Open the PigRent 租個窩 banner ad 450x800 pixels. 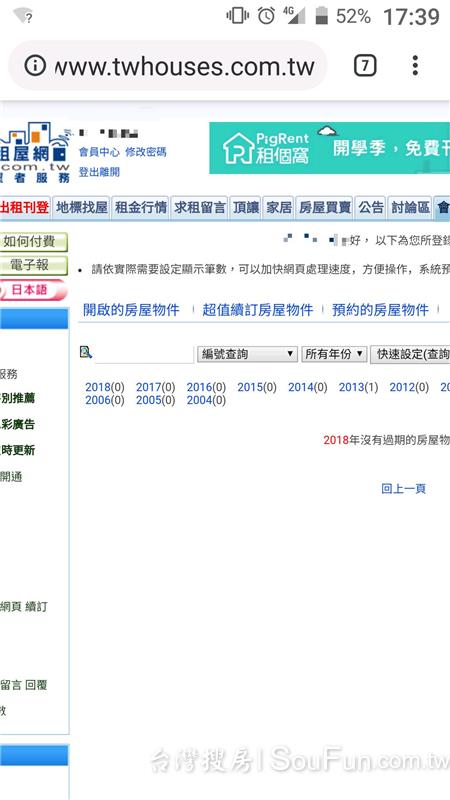[x=330, y=148]
